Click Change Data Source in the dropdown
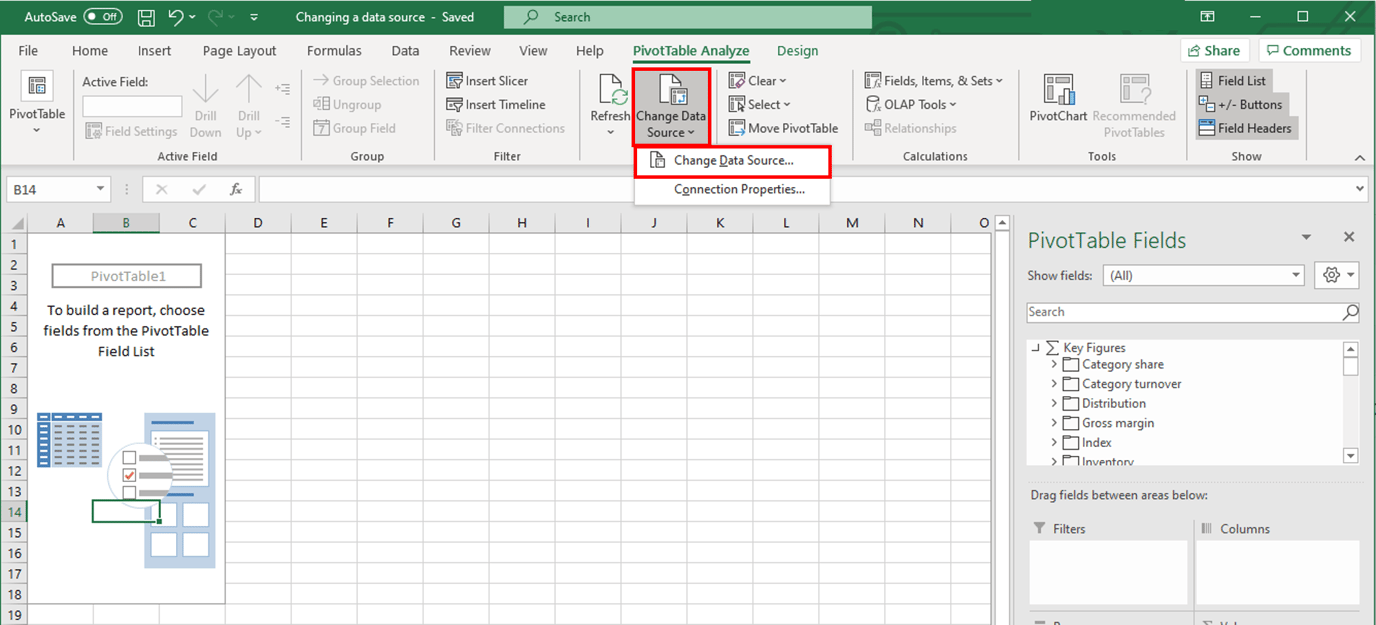 (x=732, y=160)
